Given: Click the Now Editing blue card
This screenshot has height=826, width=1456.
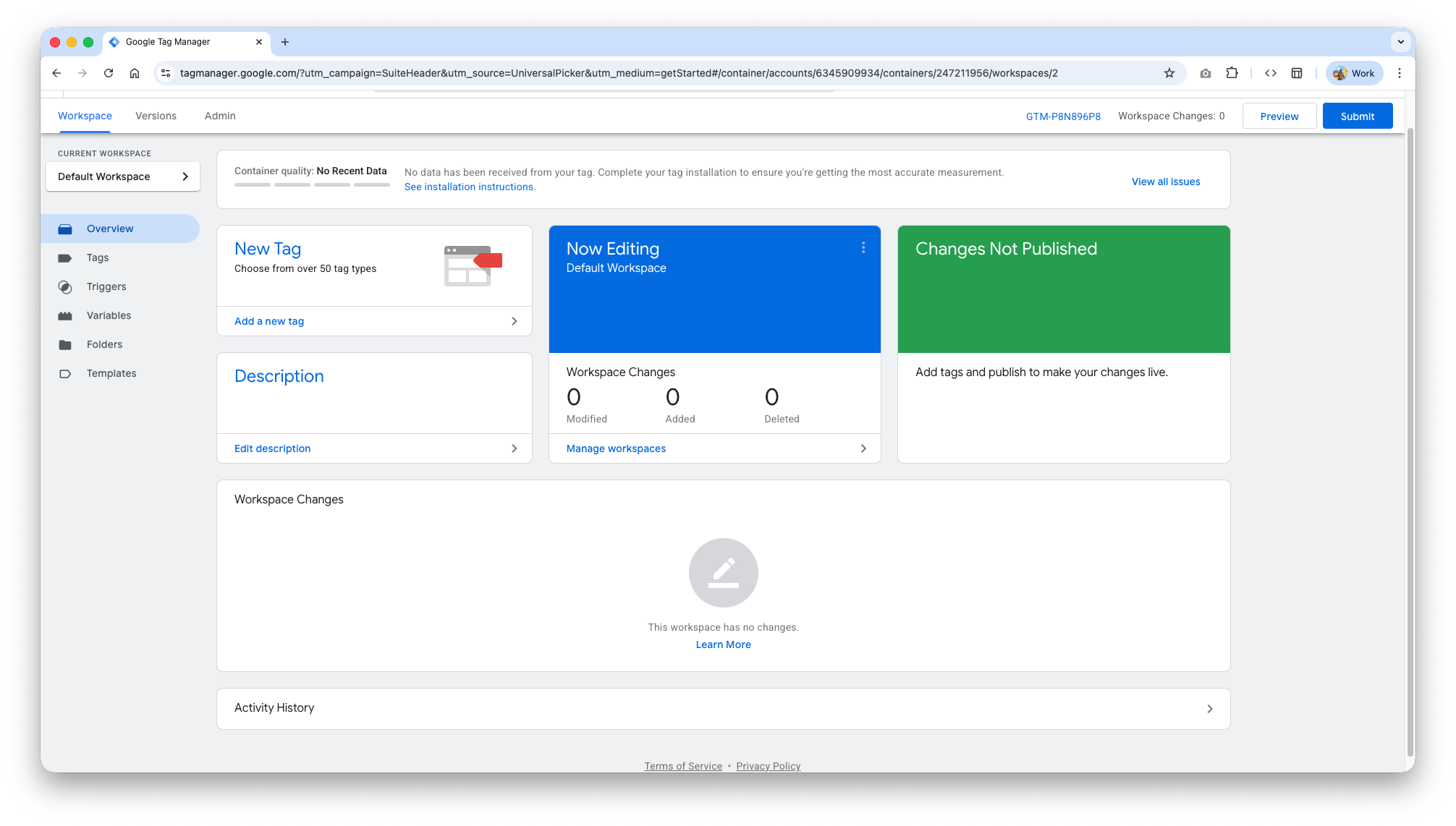Looking at the screenshot, I should [x=715, y=289].
